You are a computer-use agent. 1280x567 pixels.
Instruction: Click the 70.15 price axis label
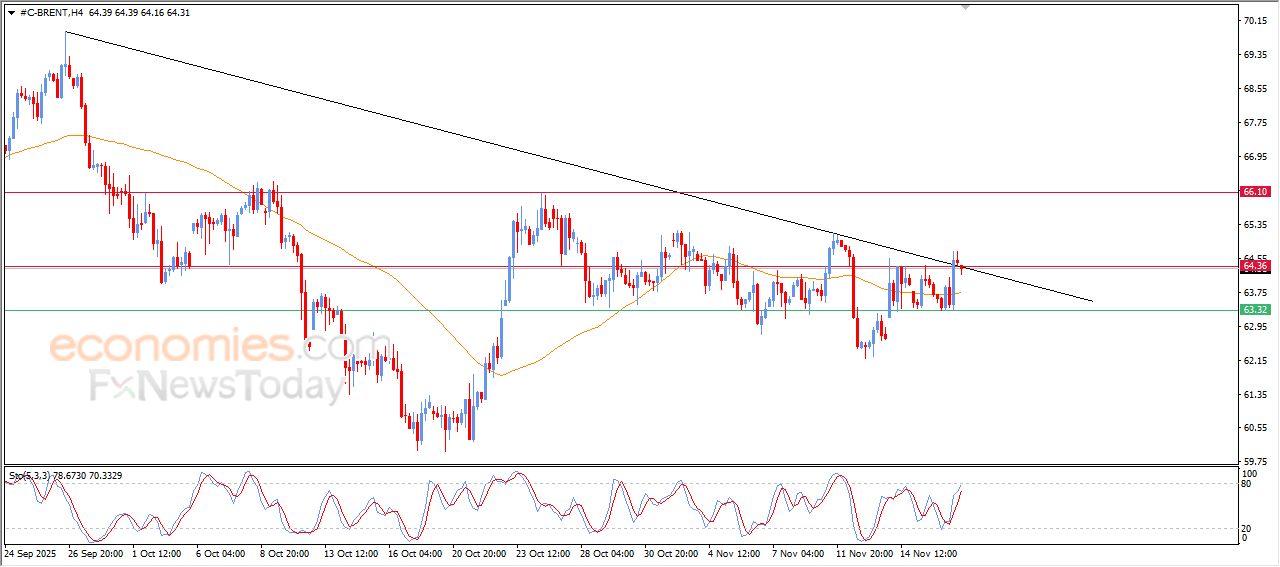click(1254, 20)
